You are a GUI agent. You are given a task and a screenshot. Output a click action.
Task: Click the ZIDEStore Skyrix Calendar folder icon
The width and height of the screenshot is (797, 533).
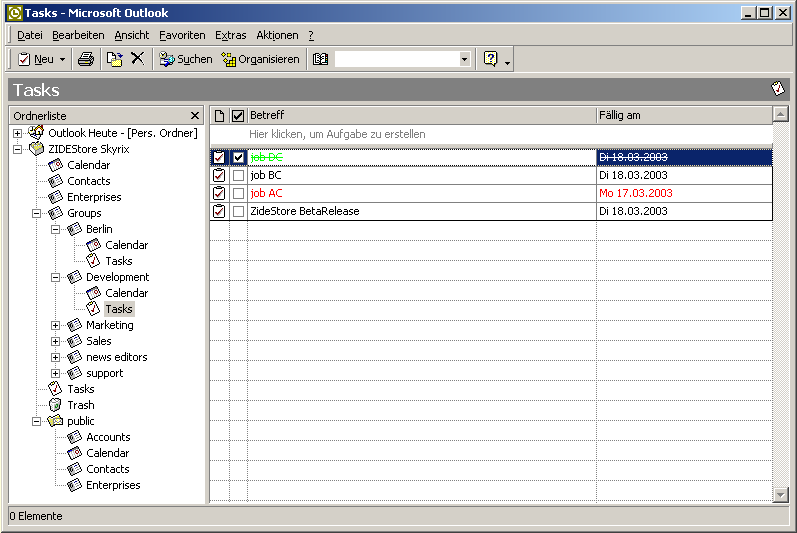(55, 165)
